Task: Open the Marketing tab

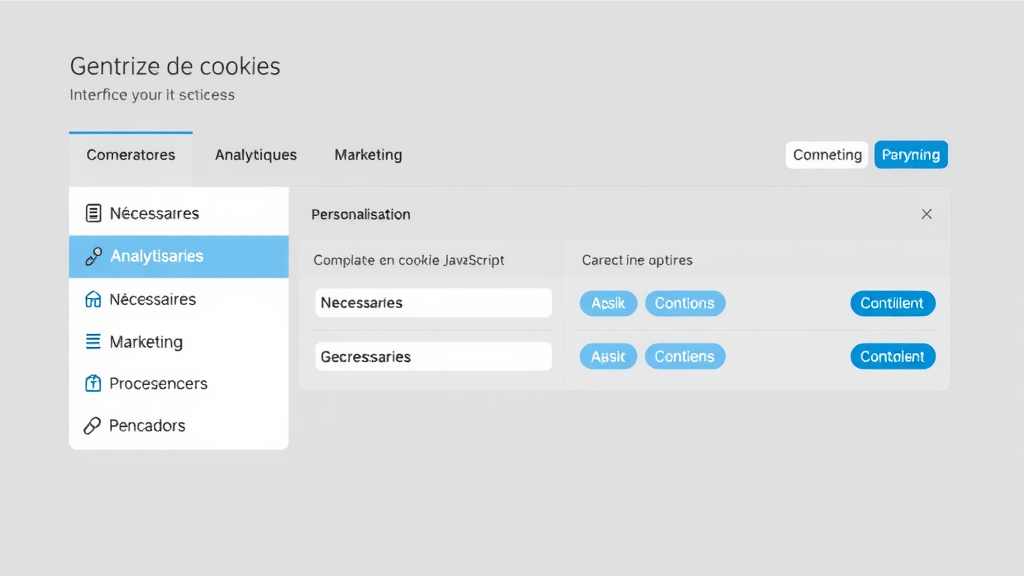Action: [x=367, y=155]
